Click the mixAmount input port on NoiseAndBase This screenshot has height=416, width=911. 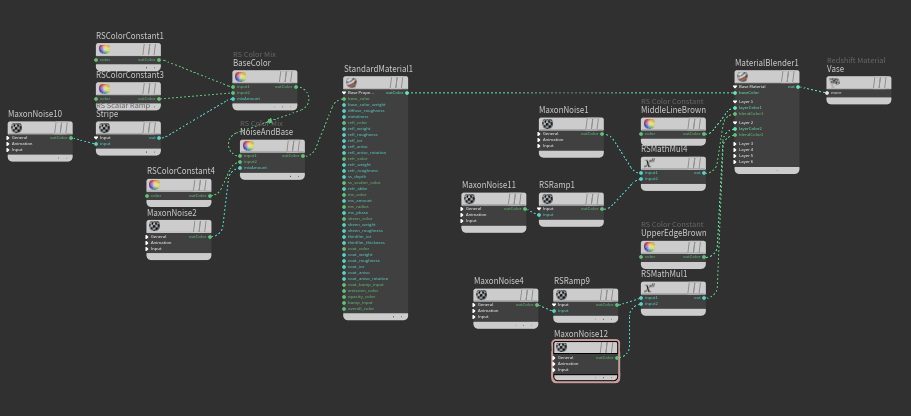pyautogui.click(x=241, y=168)
